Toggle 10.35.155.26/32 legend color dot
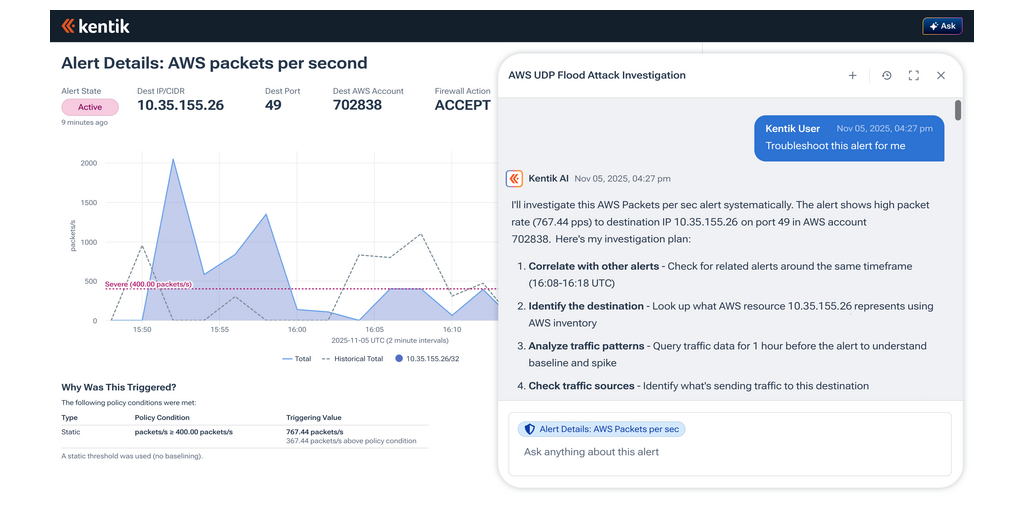 [399, 358]
